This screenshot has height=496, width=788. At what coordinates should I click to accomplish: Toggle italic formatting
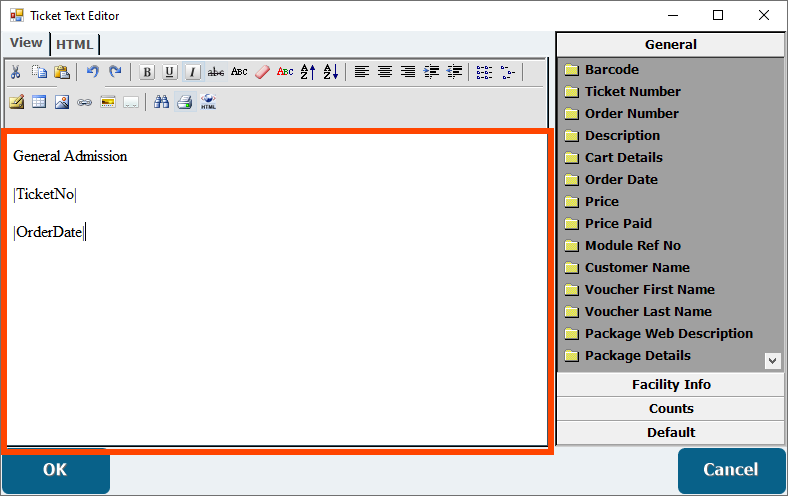[192, 72]
